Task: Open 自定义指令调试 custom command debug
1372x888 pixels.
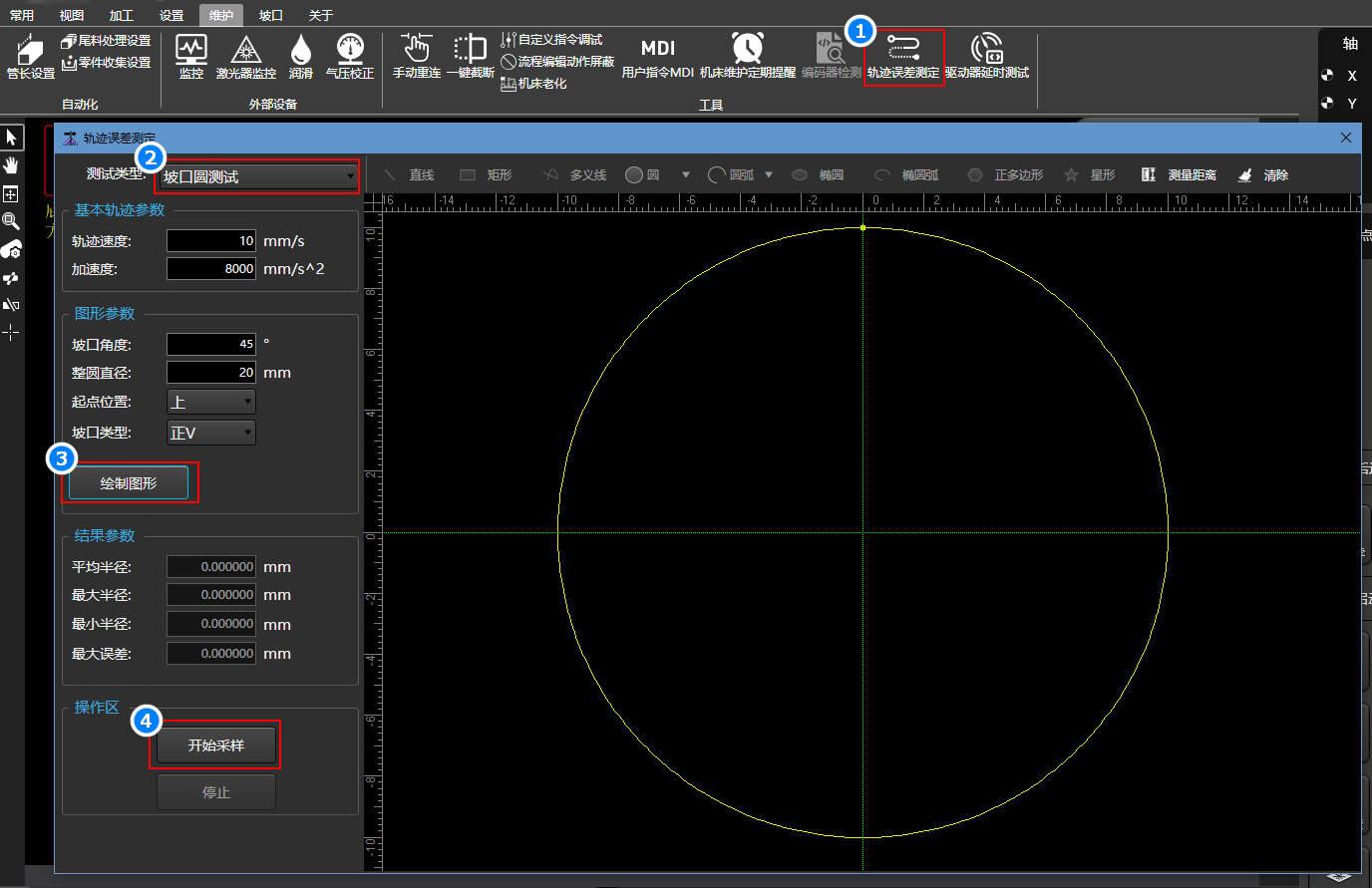Action: click(x=551, y=40)
